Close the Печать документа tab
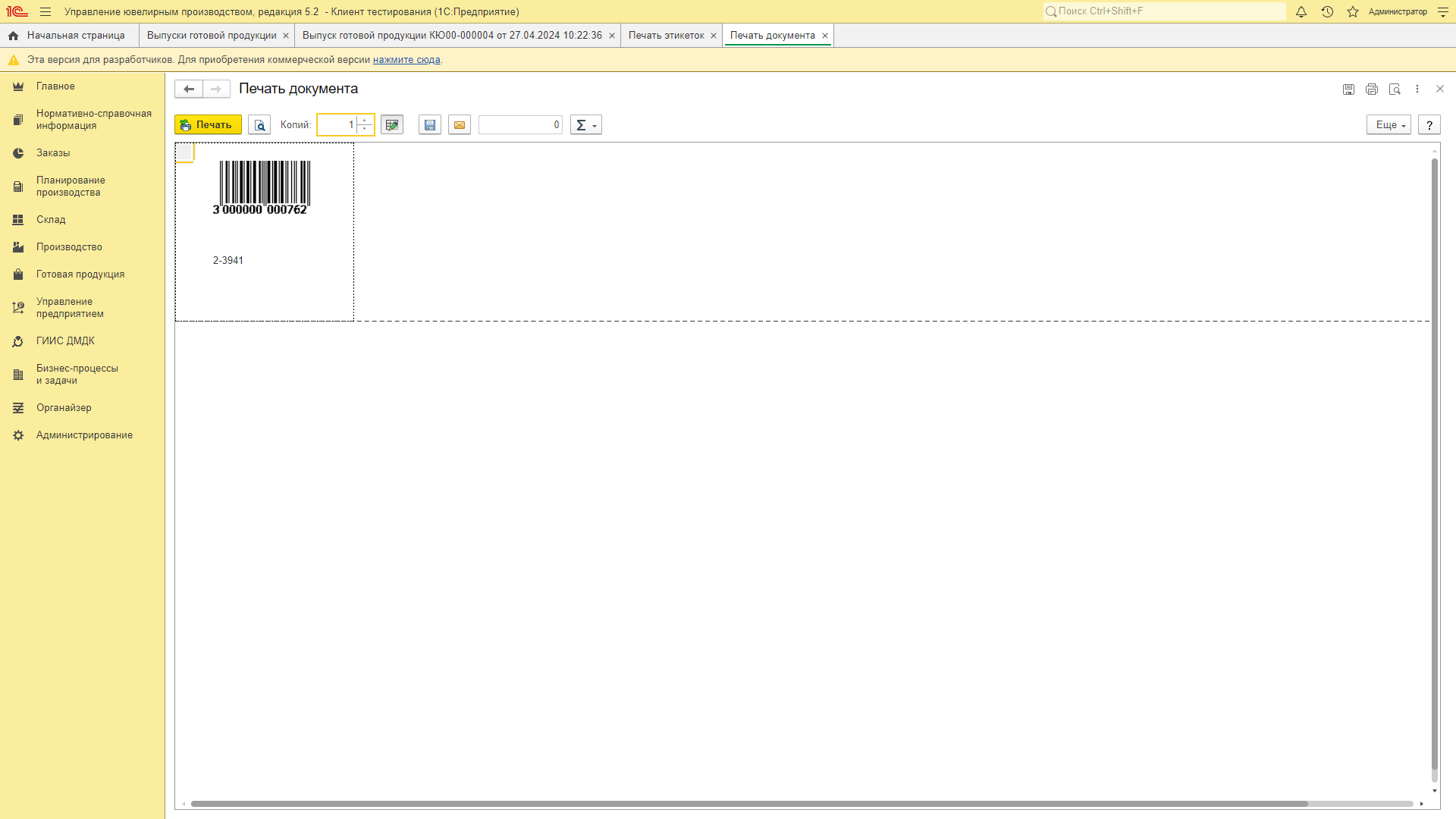Viewport: 1456px width, 819px height. [825, 36]
